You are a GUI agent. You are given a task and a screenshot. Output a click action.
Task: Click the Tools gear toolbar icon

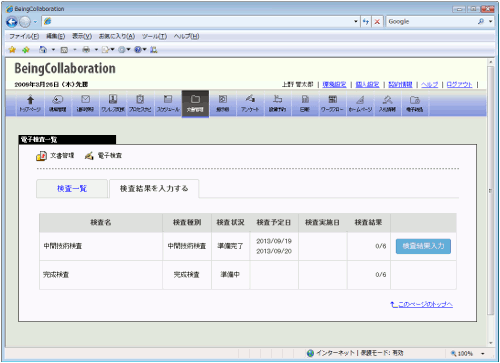[122, 50]
